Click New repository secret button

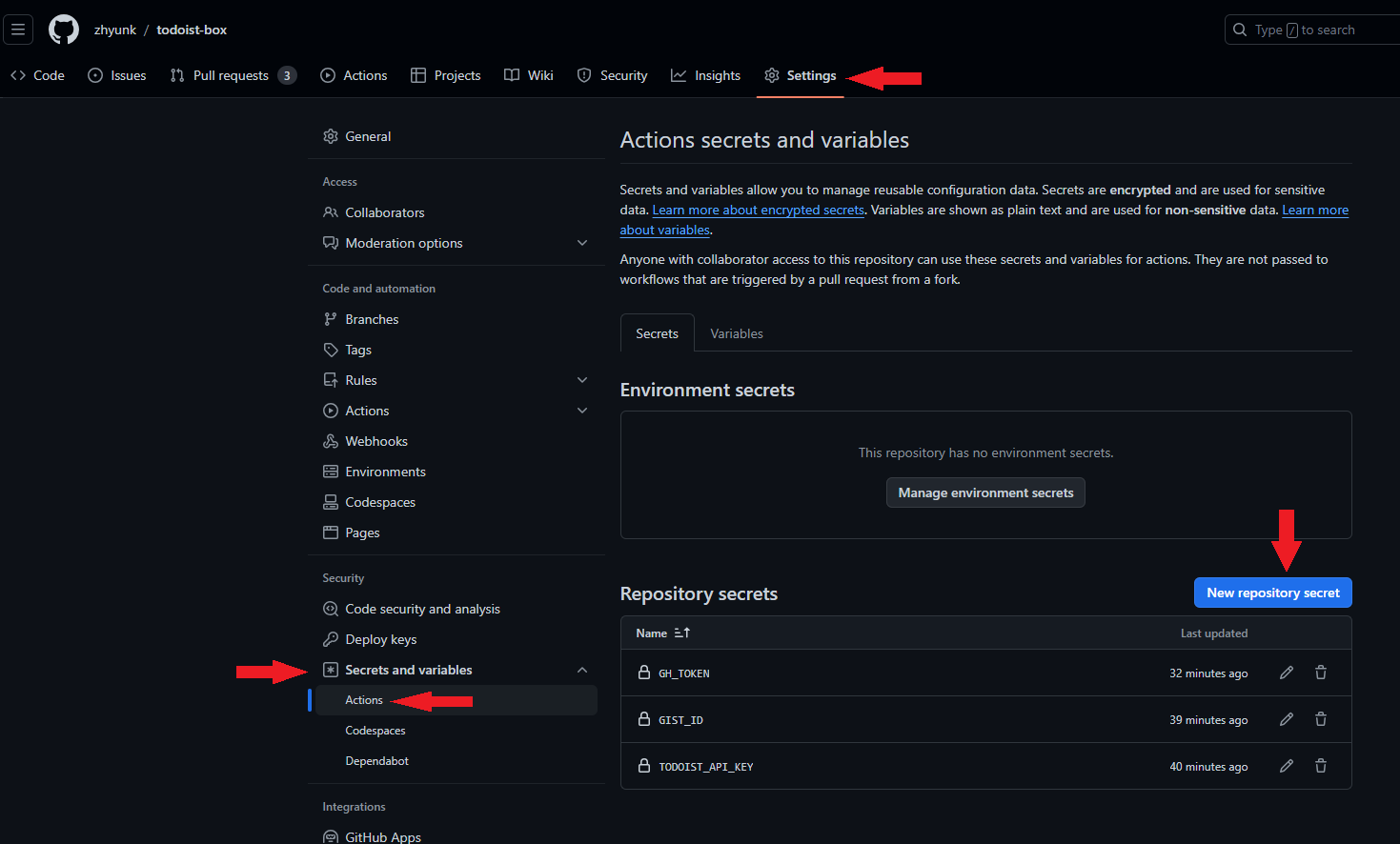(x=1273, y=593)
